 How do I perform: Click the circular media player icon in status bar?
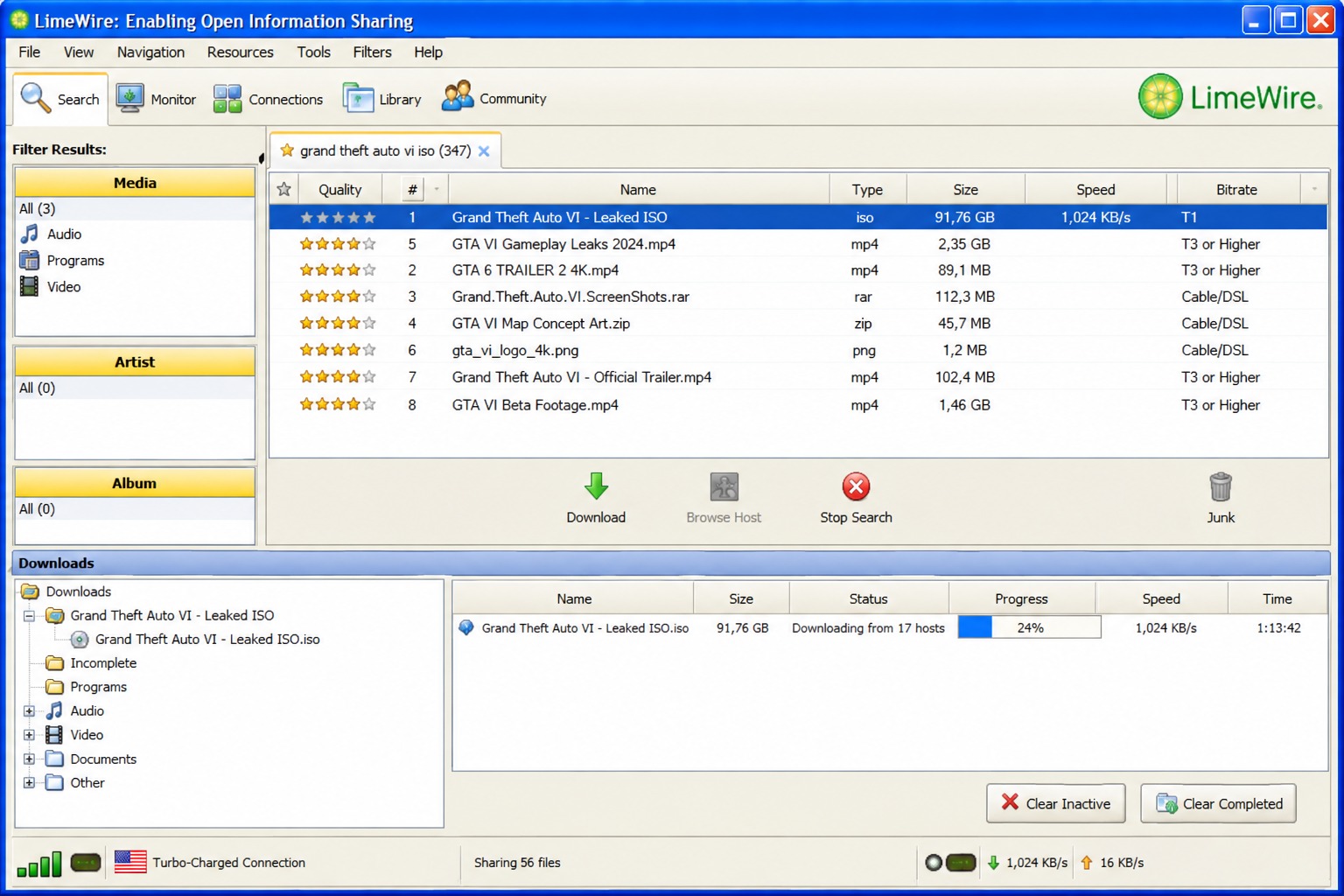pos(934,863)
